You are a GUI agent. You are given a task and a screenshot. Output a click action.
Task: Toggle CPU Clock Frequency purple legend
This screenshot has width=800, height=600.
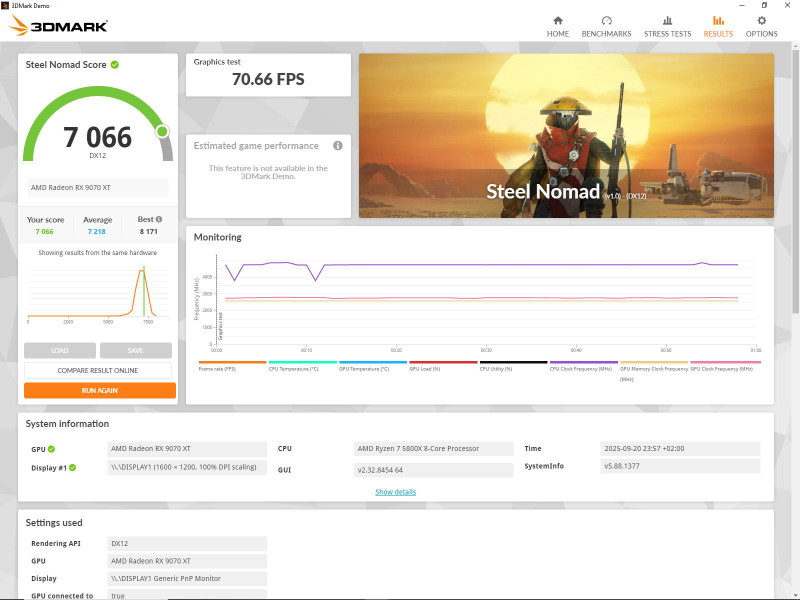click(x=583, y=366)
